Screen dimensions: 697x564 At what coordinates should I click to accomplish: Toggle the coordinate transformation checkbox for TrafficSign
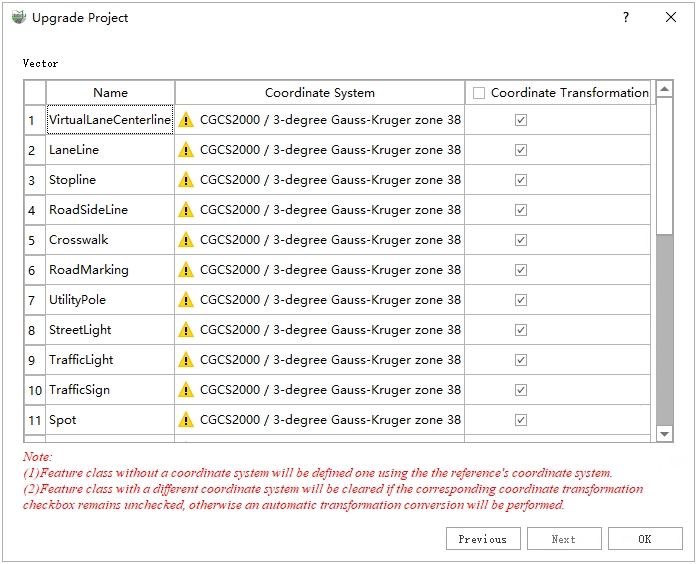(x=521, y=390)
